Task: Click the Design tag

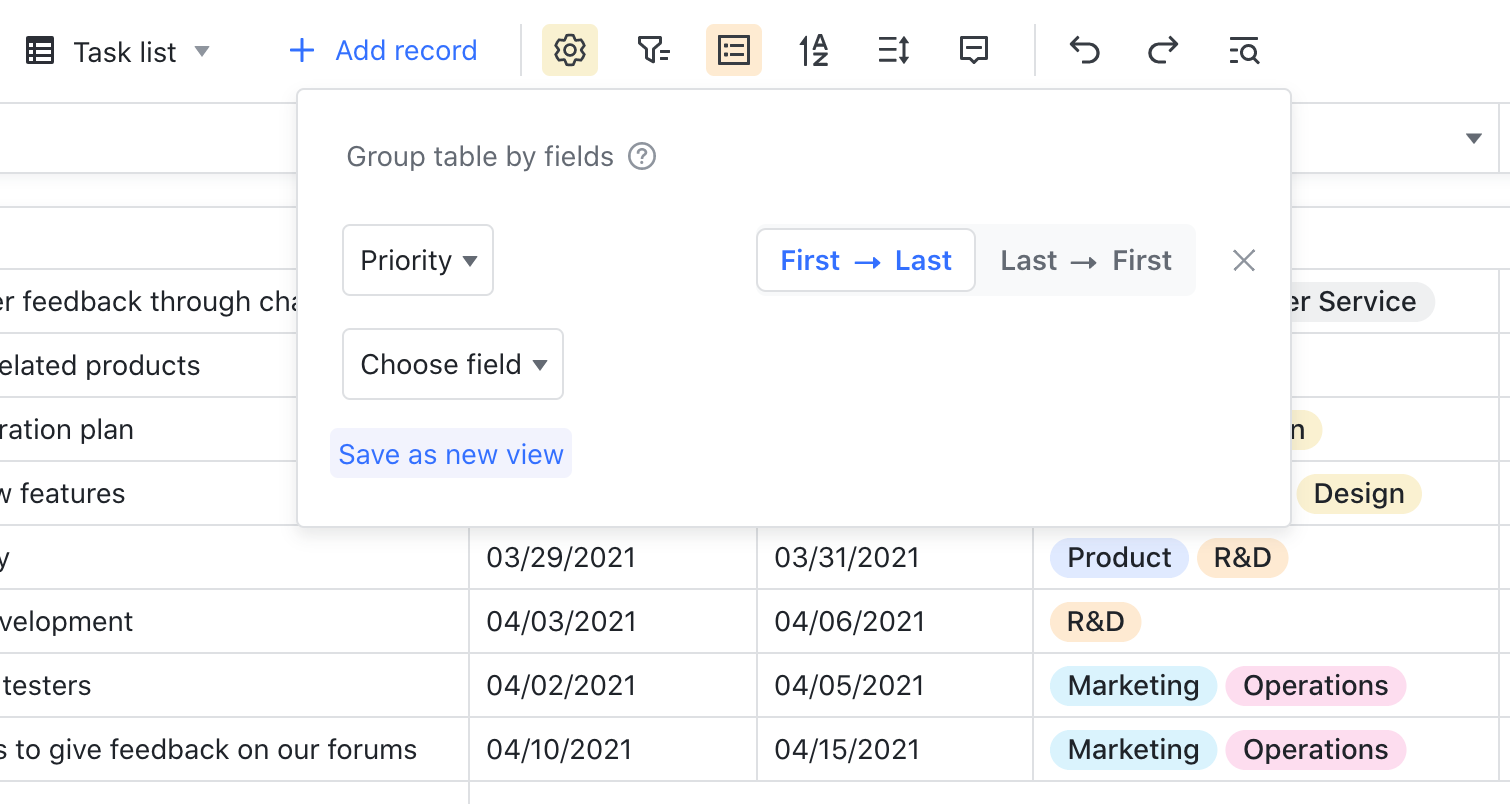Action: click(x=1359, y=494)
